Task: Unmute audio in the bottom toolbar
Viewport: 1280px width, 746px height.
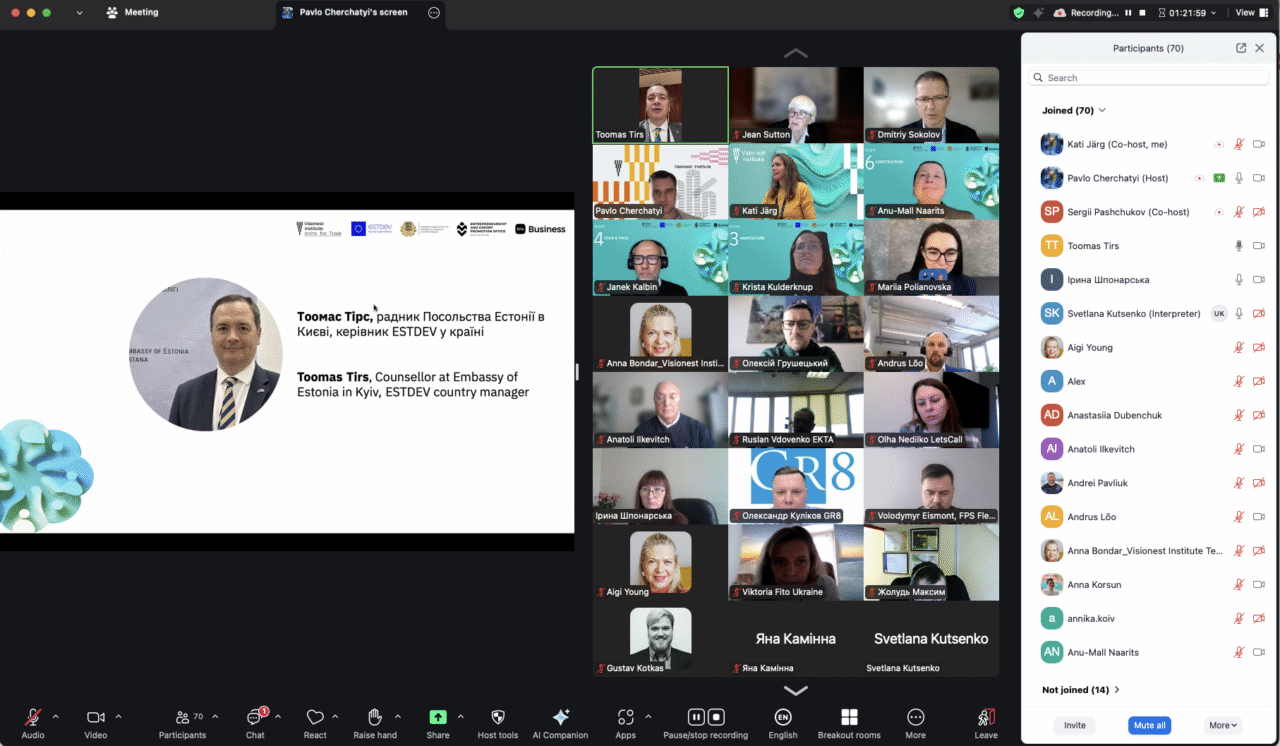Action: coord(33,718)
